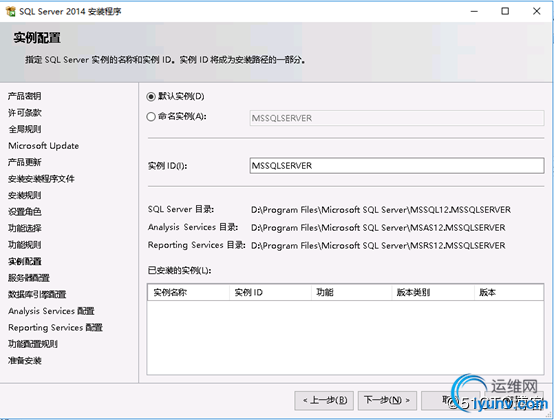This screenshot has width=554, height=420.
Task: Select the 命名实例(A) radio button
Action: coord(151,117)
